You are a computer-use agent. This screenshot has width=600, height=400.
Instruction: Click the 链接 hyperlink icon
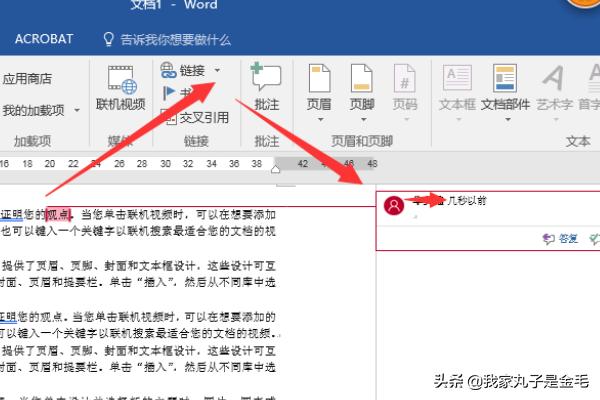[x=168, y=70]
